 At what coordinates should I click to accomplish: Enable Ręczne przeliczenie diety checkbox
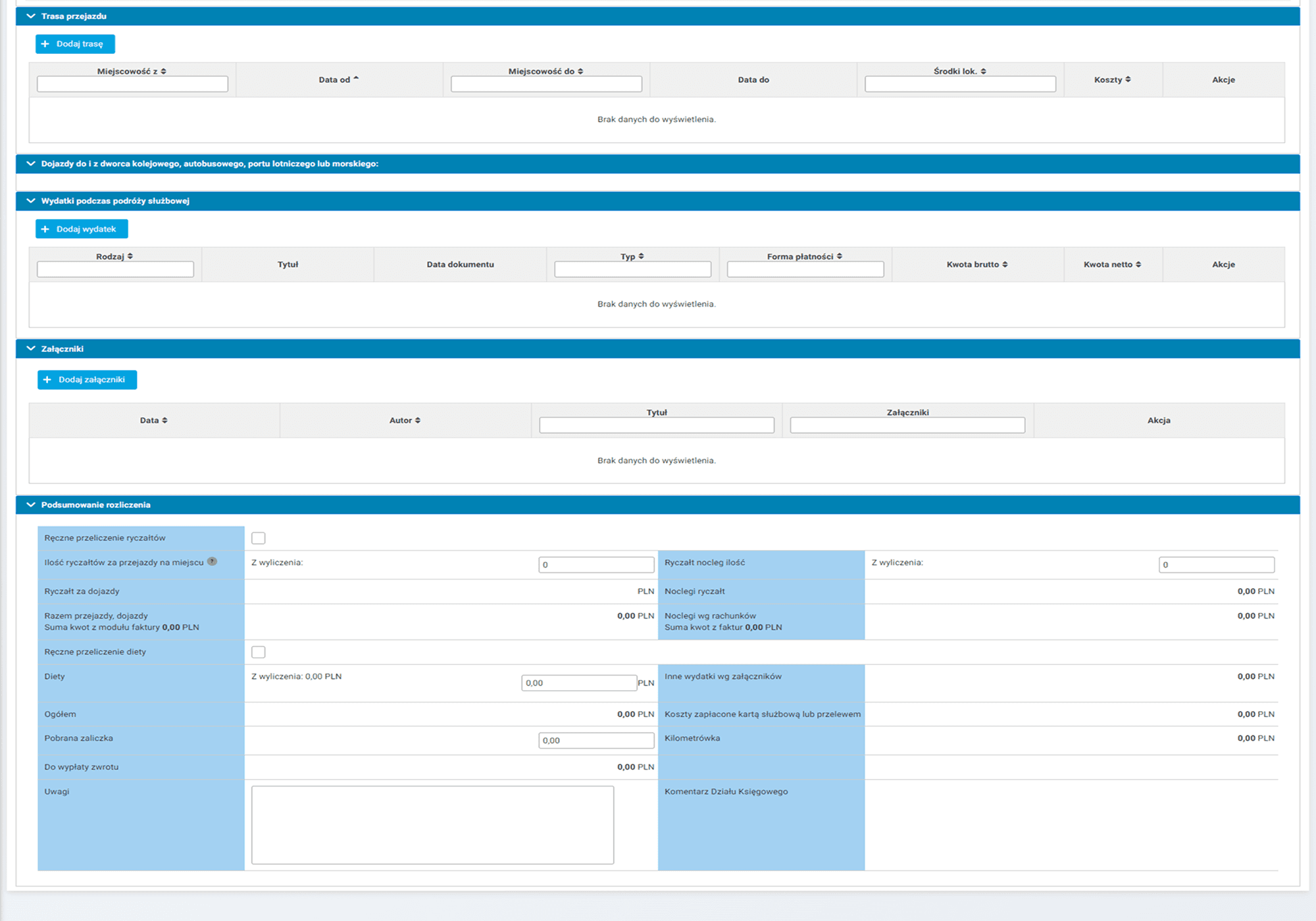point(259,652)
